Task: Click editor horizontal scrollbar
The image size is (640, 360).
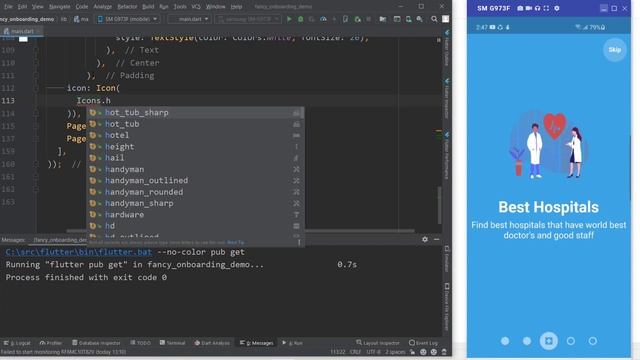Action: point(241,231)
